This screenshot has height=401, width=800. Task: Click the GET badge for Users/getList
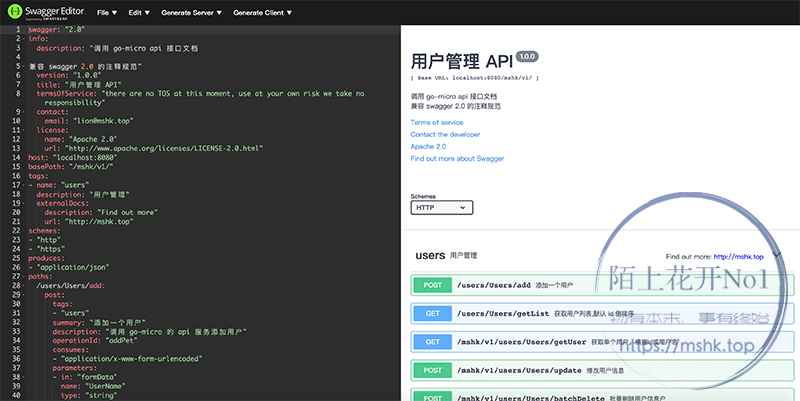point(433,314)
